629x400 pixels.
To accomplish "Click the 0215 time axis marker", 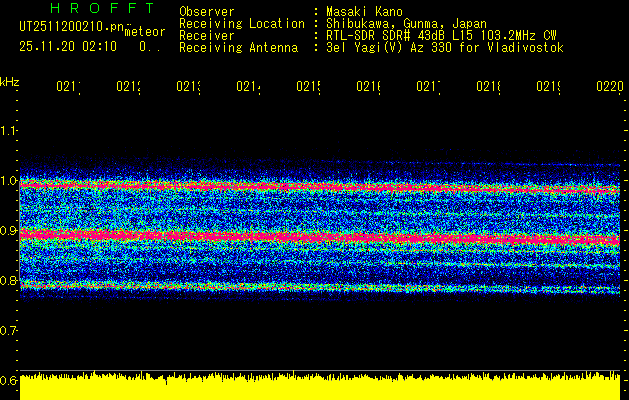I will [308, 87].
